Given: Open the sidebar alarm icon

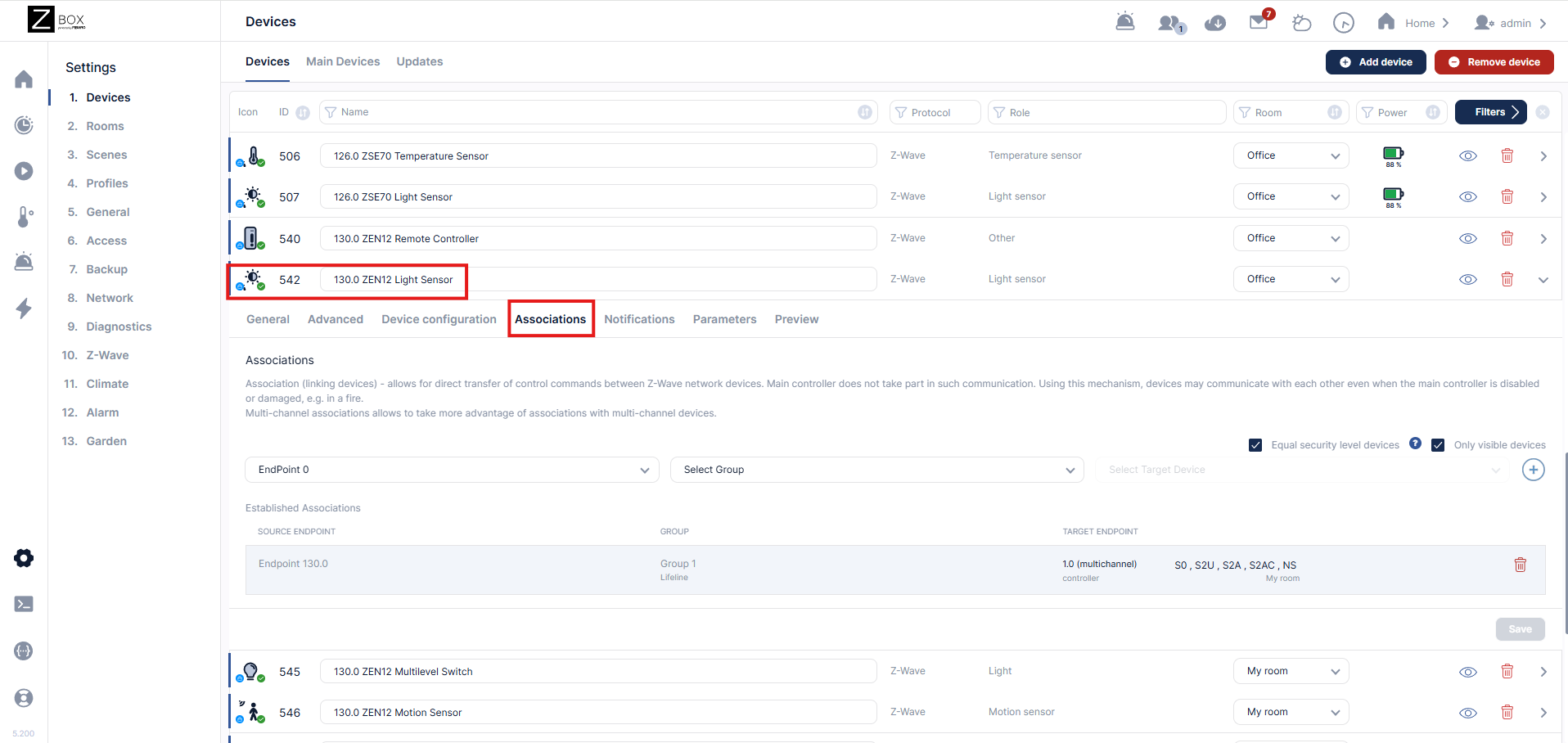Looking at the screenshot, I should coord(24,262).
